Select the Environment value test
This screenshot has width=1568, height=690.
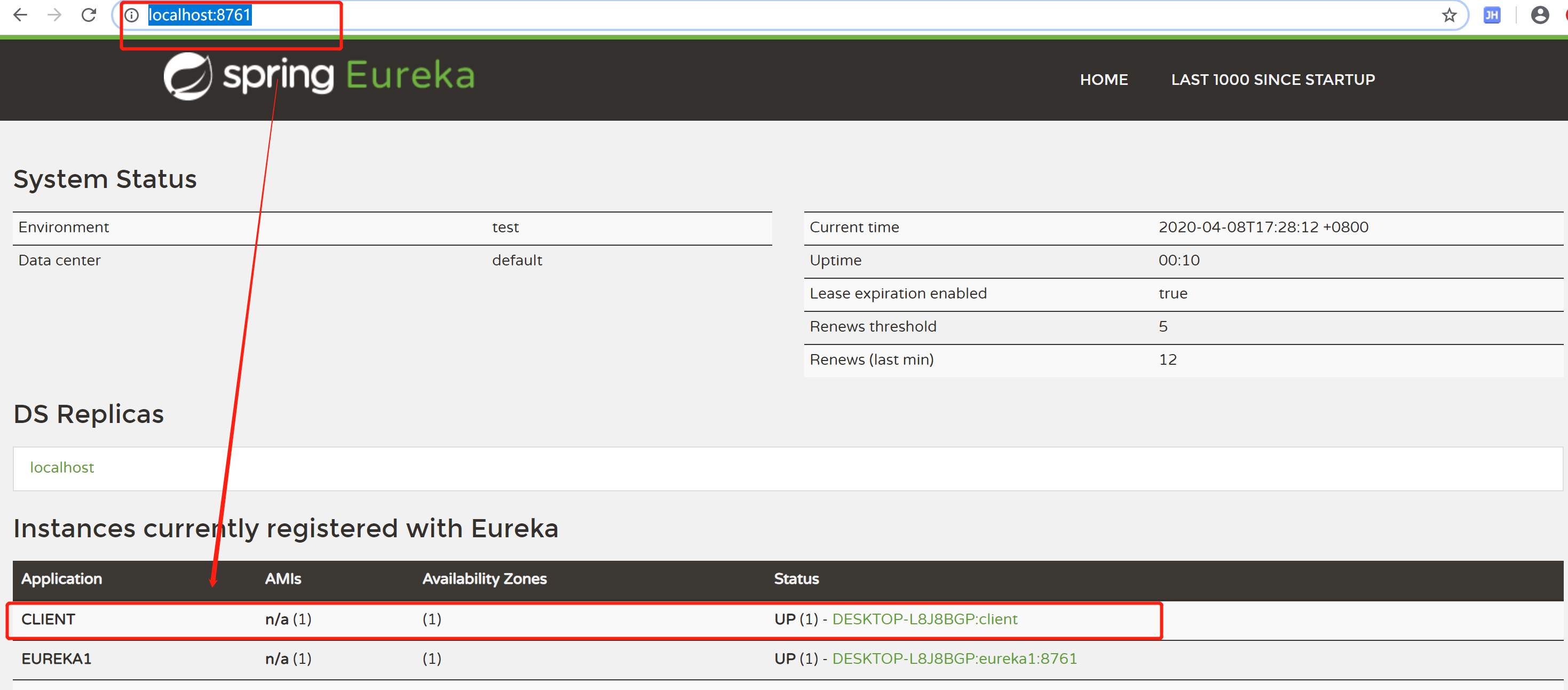pos(505,227)
